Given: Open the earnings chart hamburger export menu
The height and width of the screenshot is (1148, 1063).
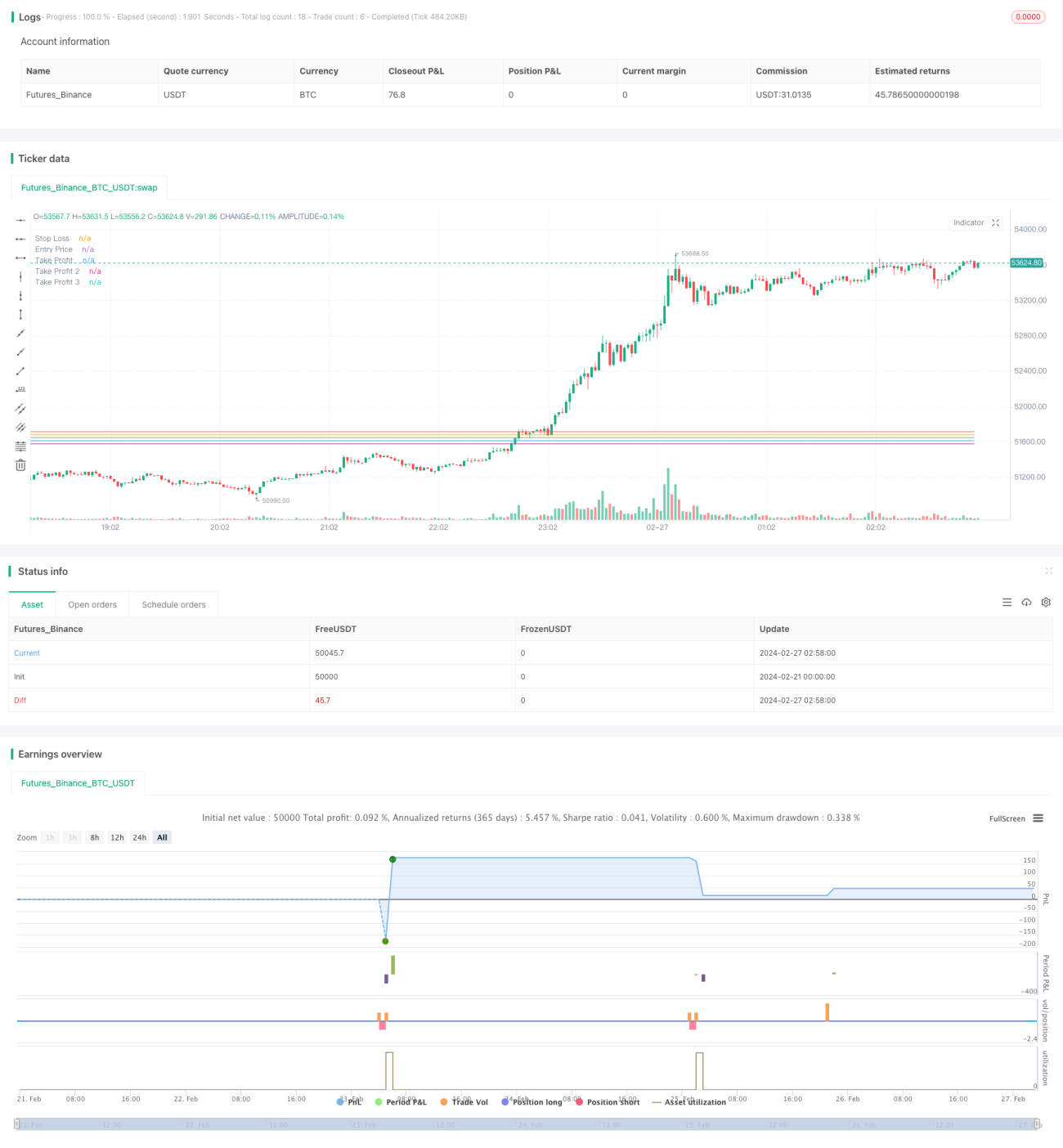Looking at the screenshot, I should tap(1038, 818).
